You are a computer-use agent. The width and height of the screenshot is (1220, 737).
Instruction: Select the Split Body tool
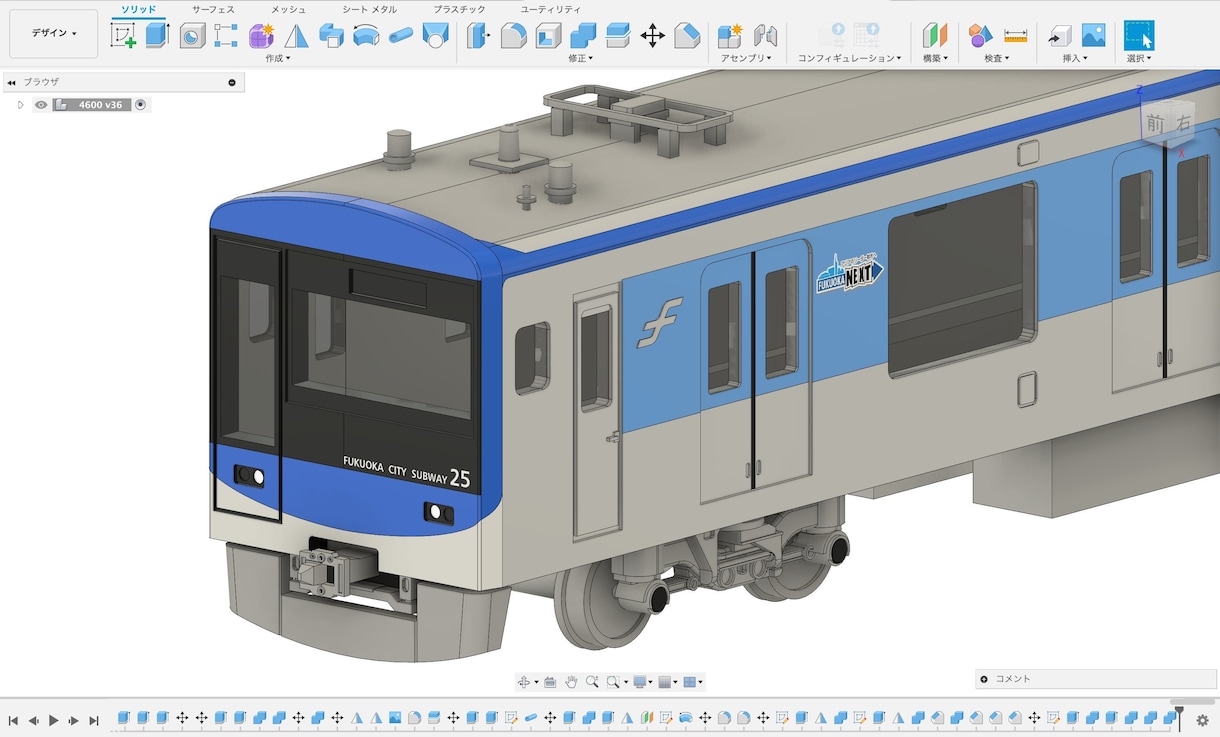click(618, 36)
